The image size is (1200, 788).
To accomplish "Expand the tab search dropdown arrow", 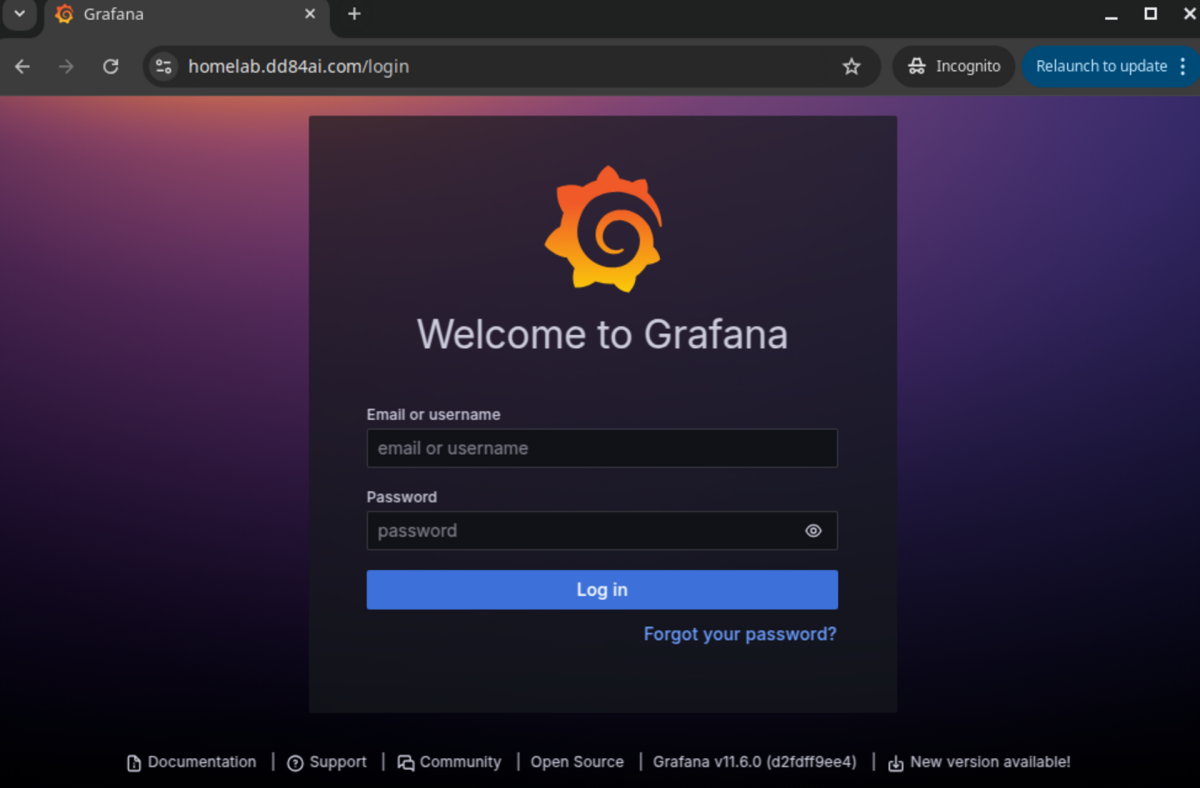I will point(19,14).
